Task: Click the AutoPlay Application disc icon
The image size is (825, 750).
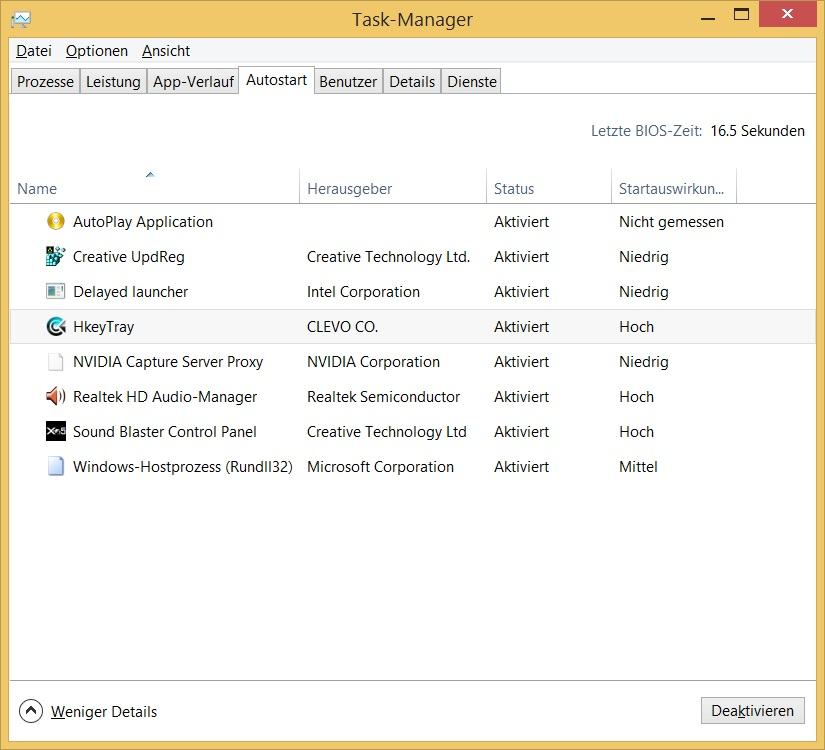Action: click(56, 222)
